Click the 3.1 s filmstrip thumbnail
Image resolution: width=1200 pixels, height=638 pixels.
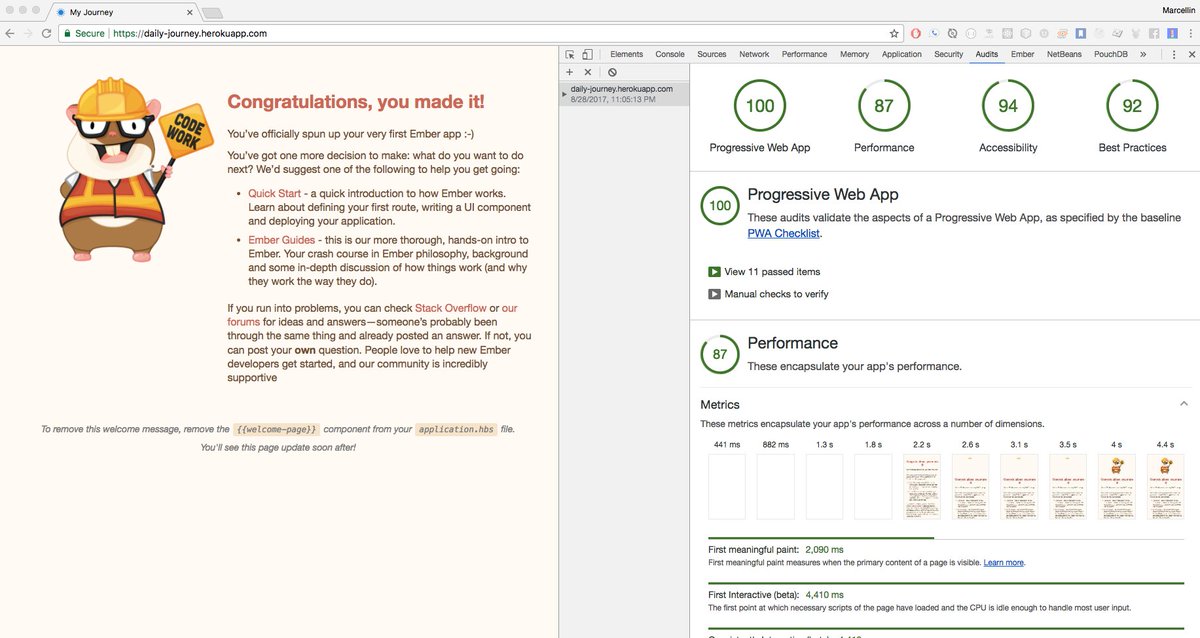point(1019,487)
